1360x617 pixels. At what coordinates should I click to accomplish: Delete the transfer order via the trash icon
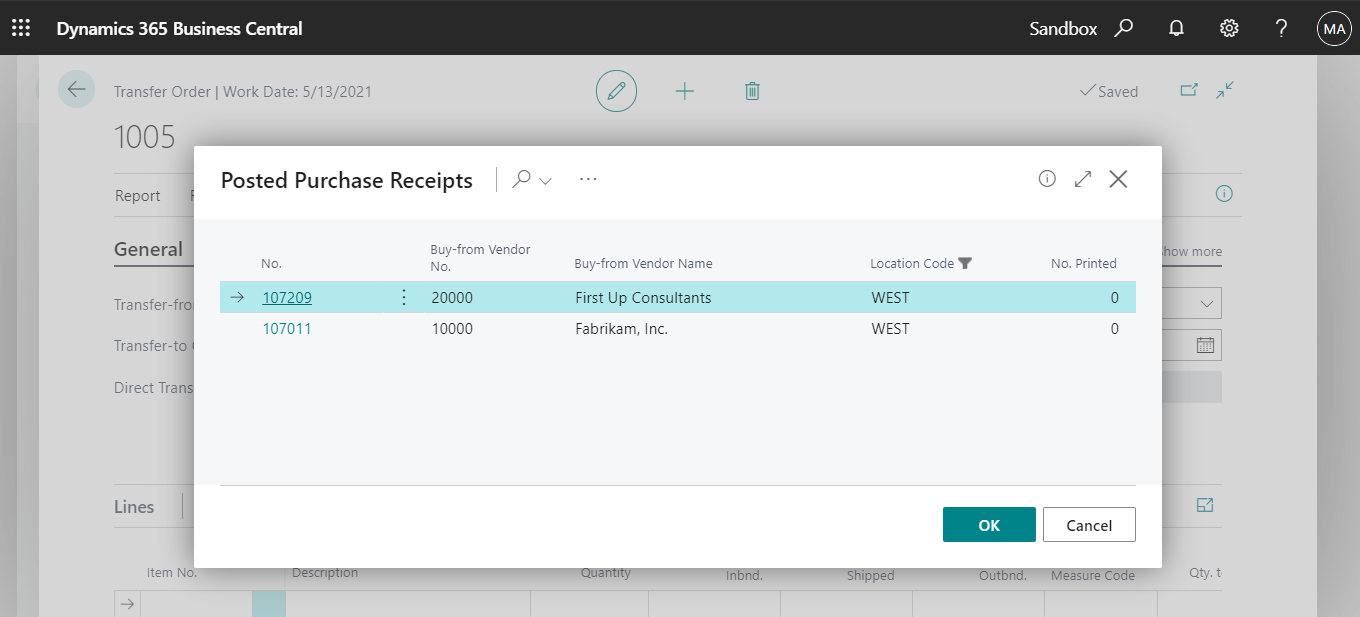click(751, 90)
